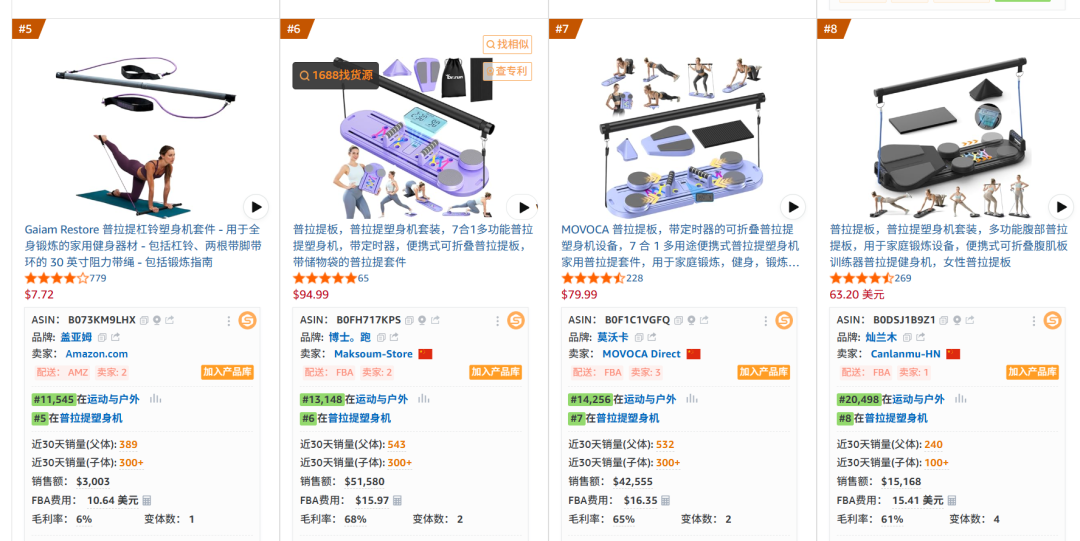Click orange seller tool logo on product #8

click(x=1052, y=320)
